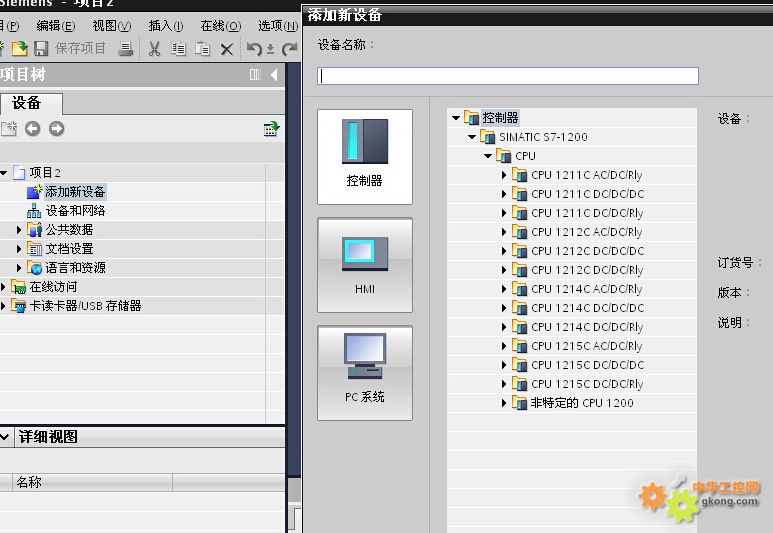773x533 pixels.
Task: Select 添加新设备 in project tree
Action: click(x=75, y=192)
